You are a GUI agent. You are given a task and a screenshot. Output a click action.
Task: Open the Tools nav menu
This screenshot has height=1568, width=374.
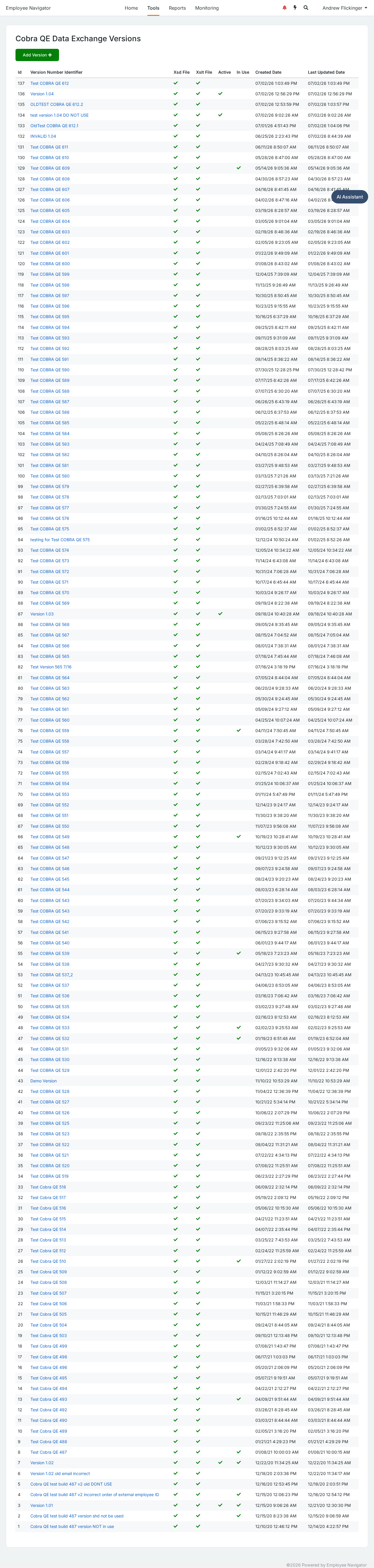(153, 8)
